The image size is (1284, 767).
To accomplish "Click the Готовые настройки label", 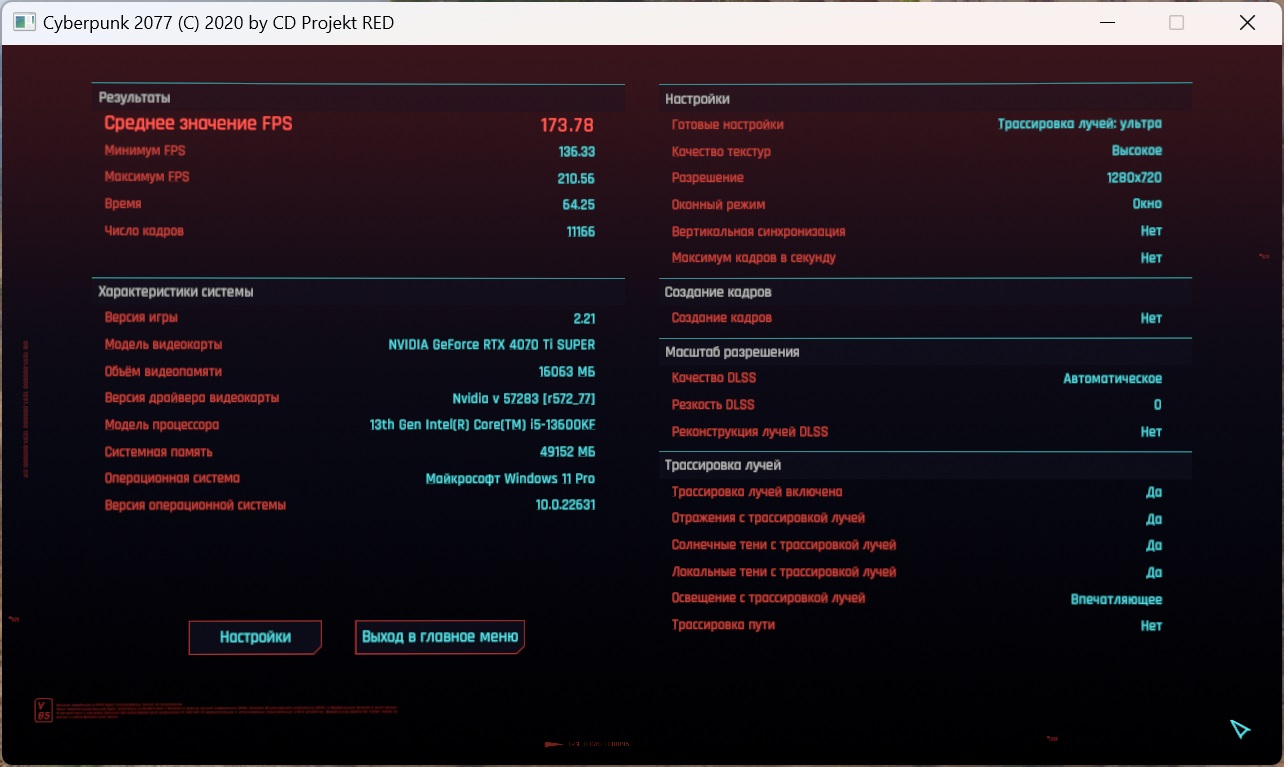I will click(x=728, y=125).
